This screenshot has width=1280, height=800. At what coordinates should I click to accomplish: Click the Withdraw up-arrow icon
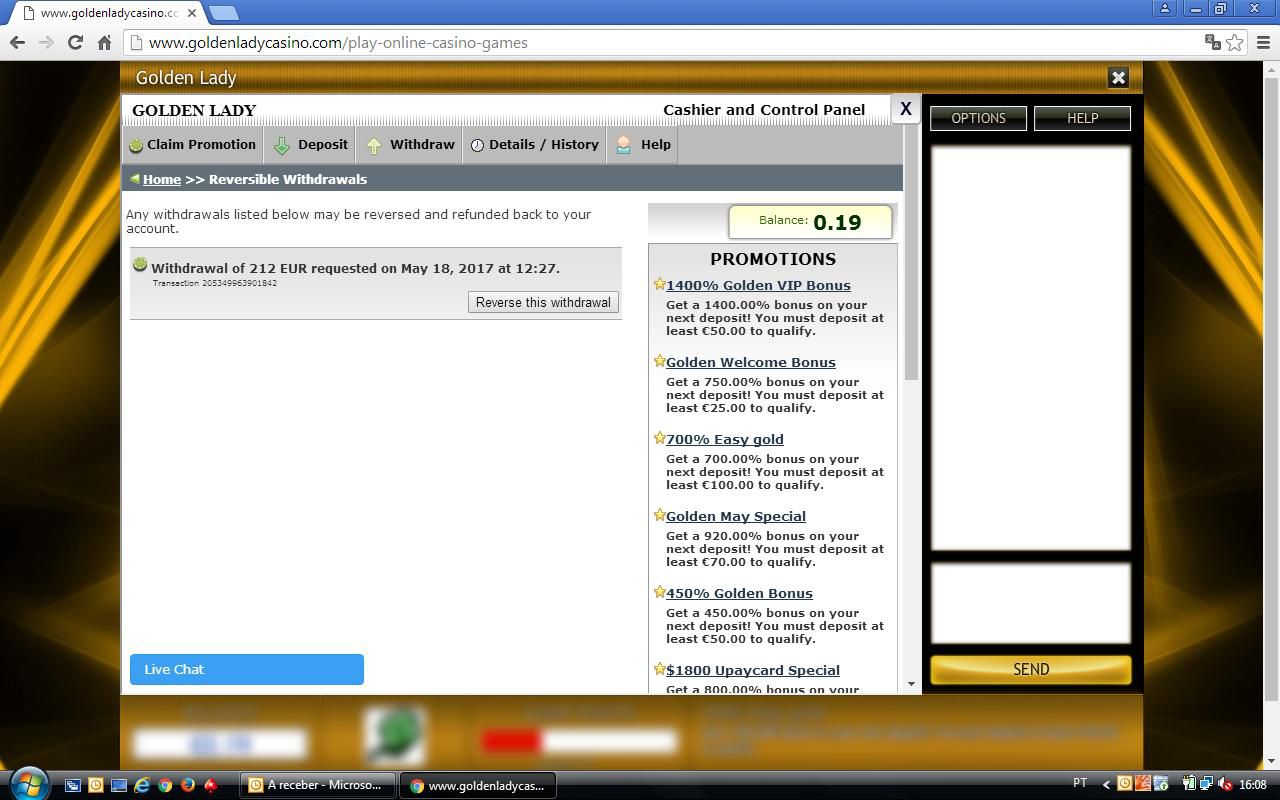[373, 146]
